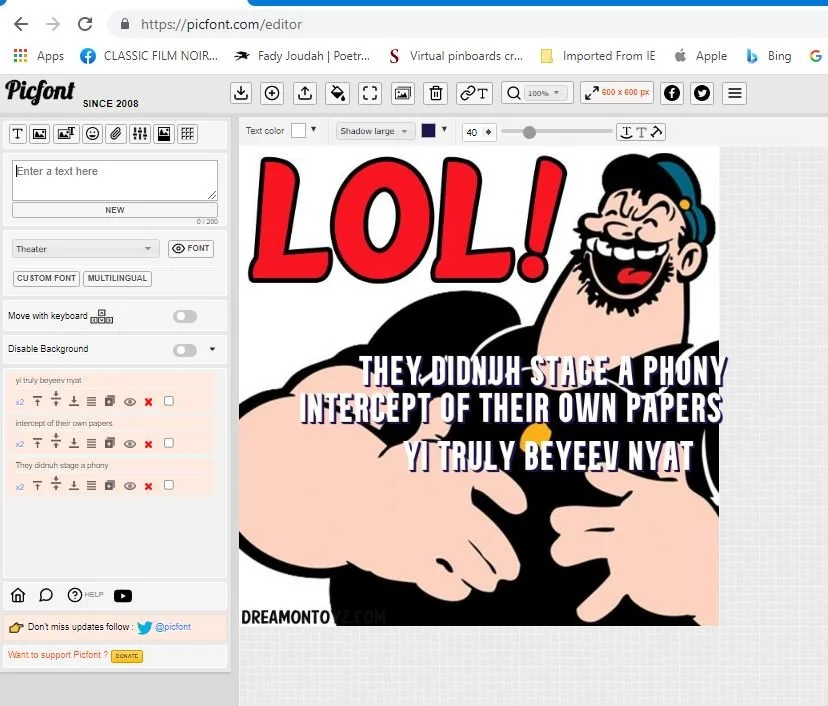Click the fullscreen brackets icon
Screen dimensions: 828x706
(x=370, y=93)
